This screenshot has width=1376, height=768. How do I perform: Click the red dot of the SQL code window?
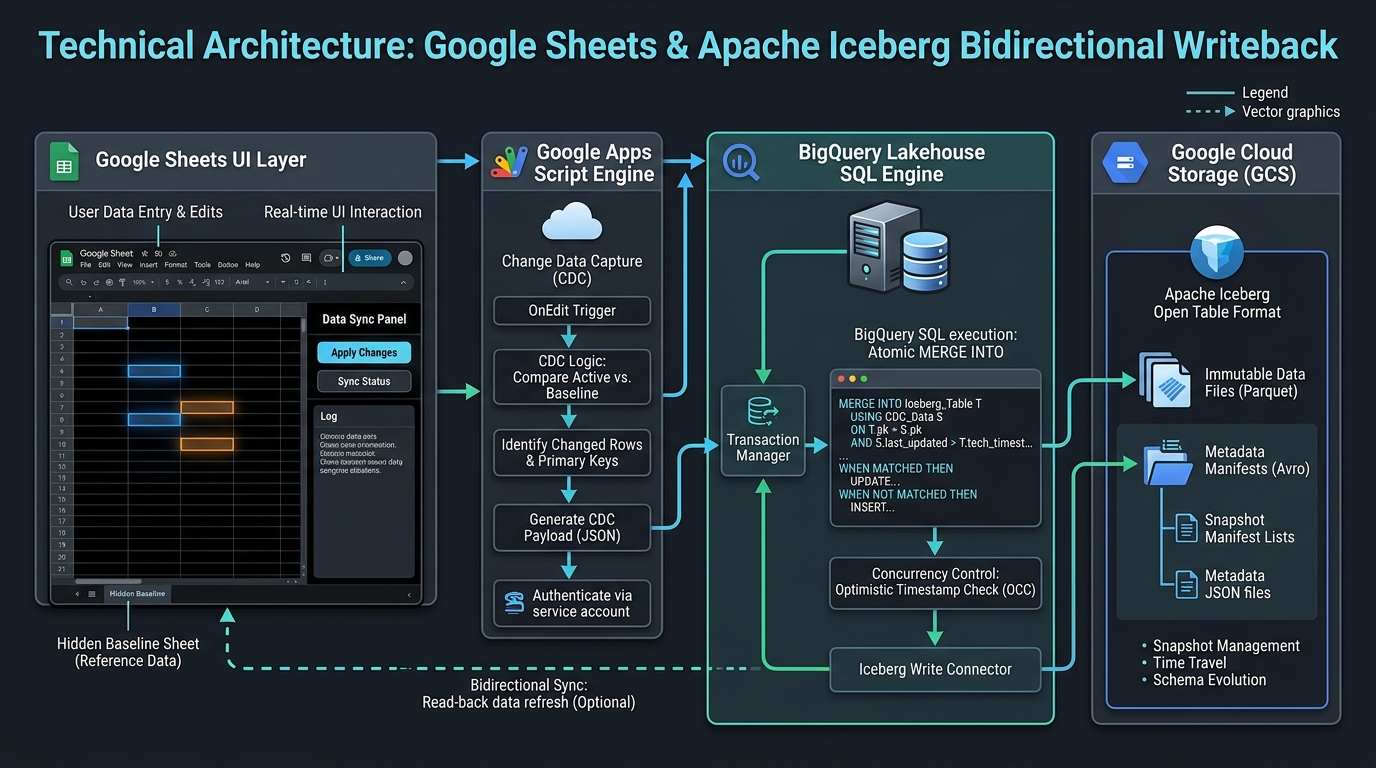[x=841, y=380]
